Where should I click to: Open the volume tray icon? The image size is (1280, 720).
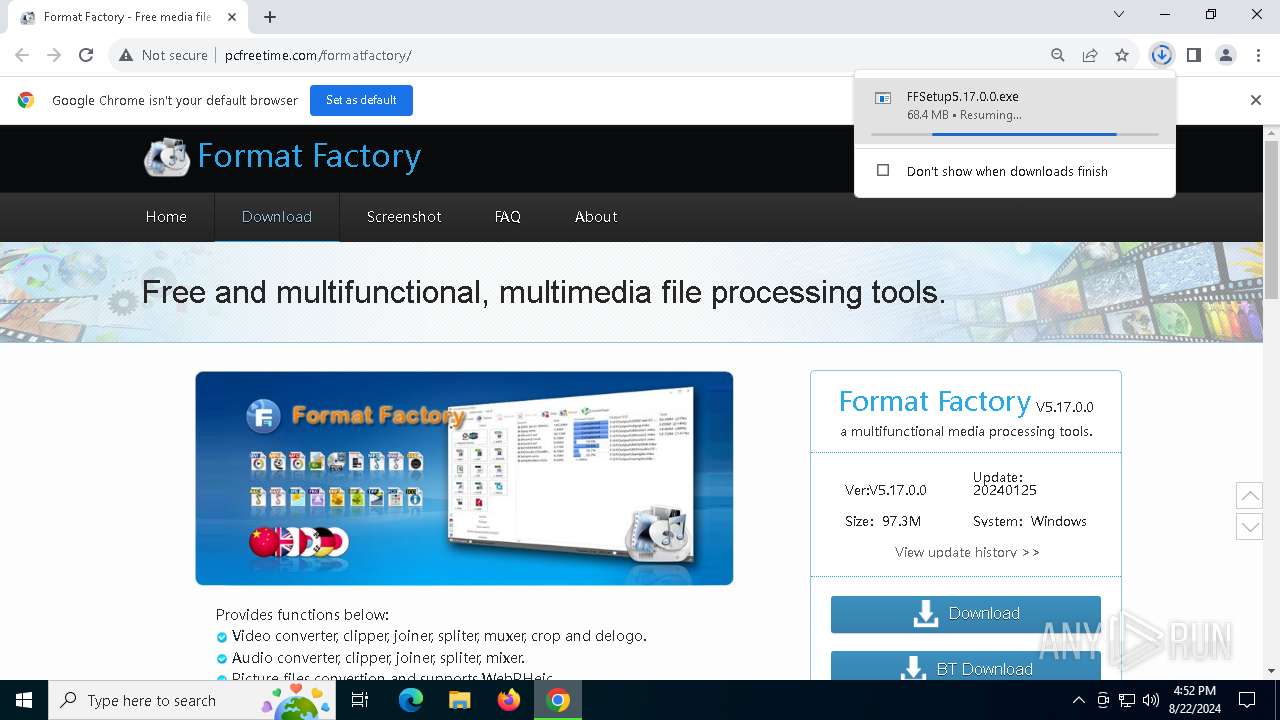point(1150,700)
